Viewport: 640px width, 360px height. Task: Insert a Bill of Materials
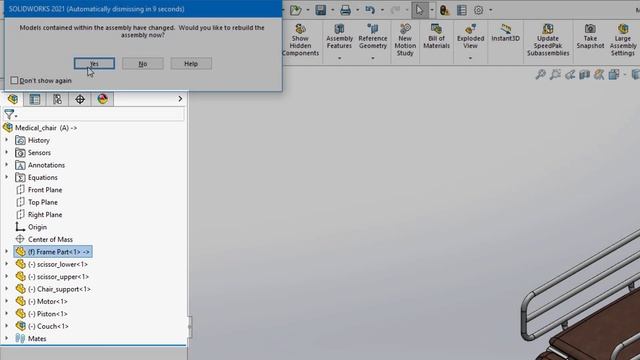pos(436,36)
